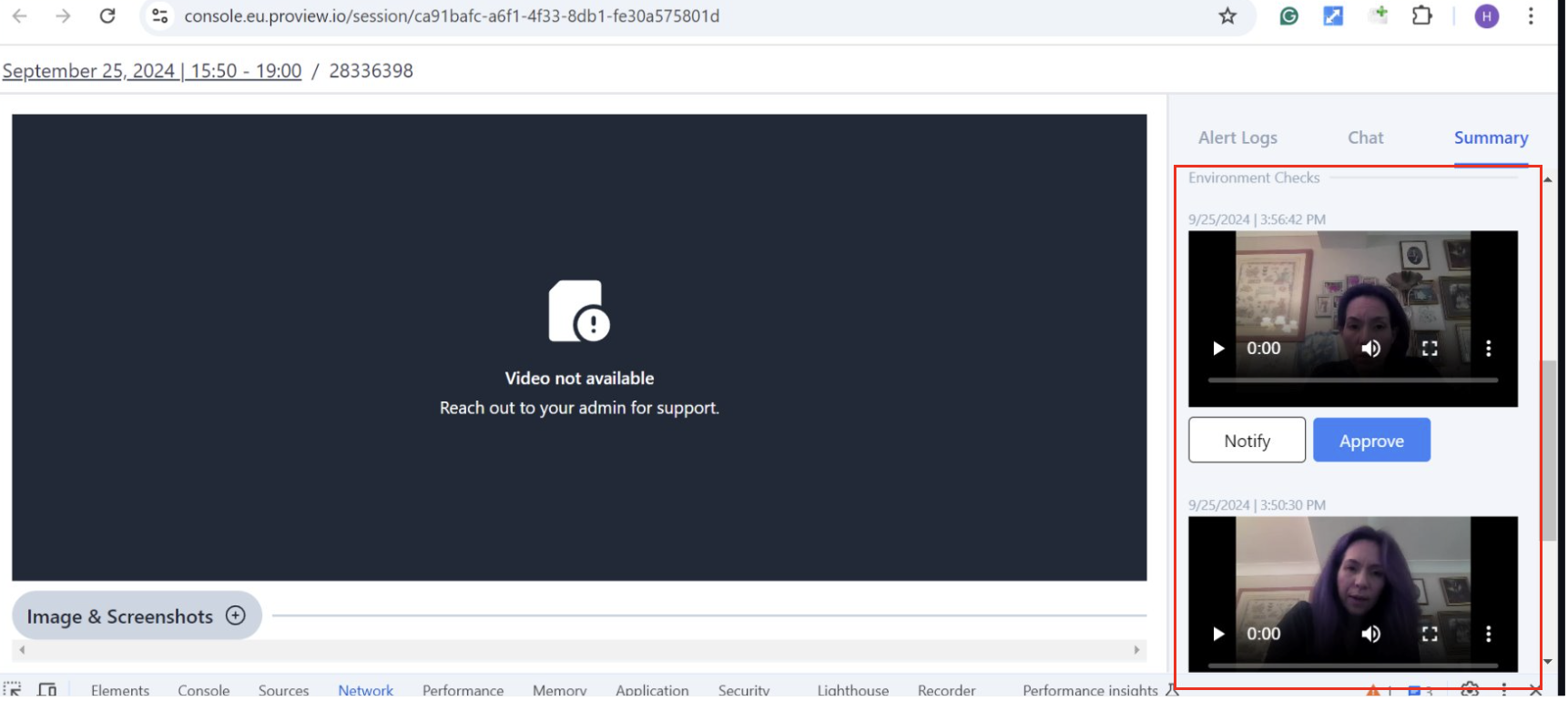
Task: Select the Environment Checks heading
Action: click(1254, 178)
